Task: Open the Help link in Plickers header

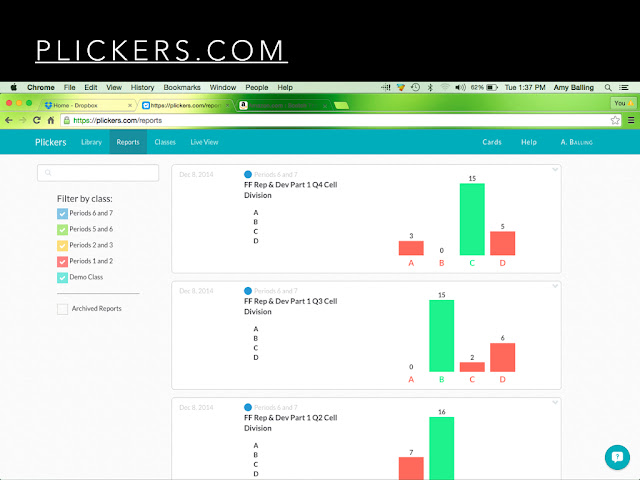Action: pyautogui.click(x=529, y=142)
